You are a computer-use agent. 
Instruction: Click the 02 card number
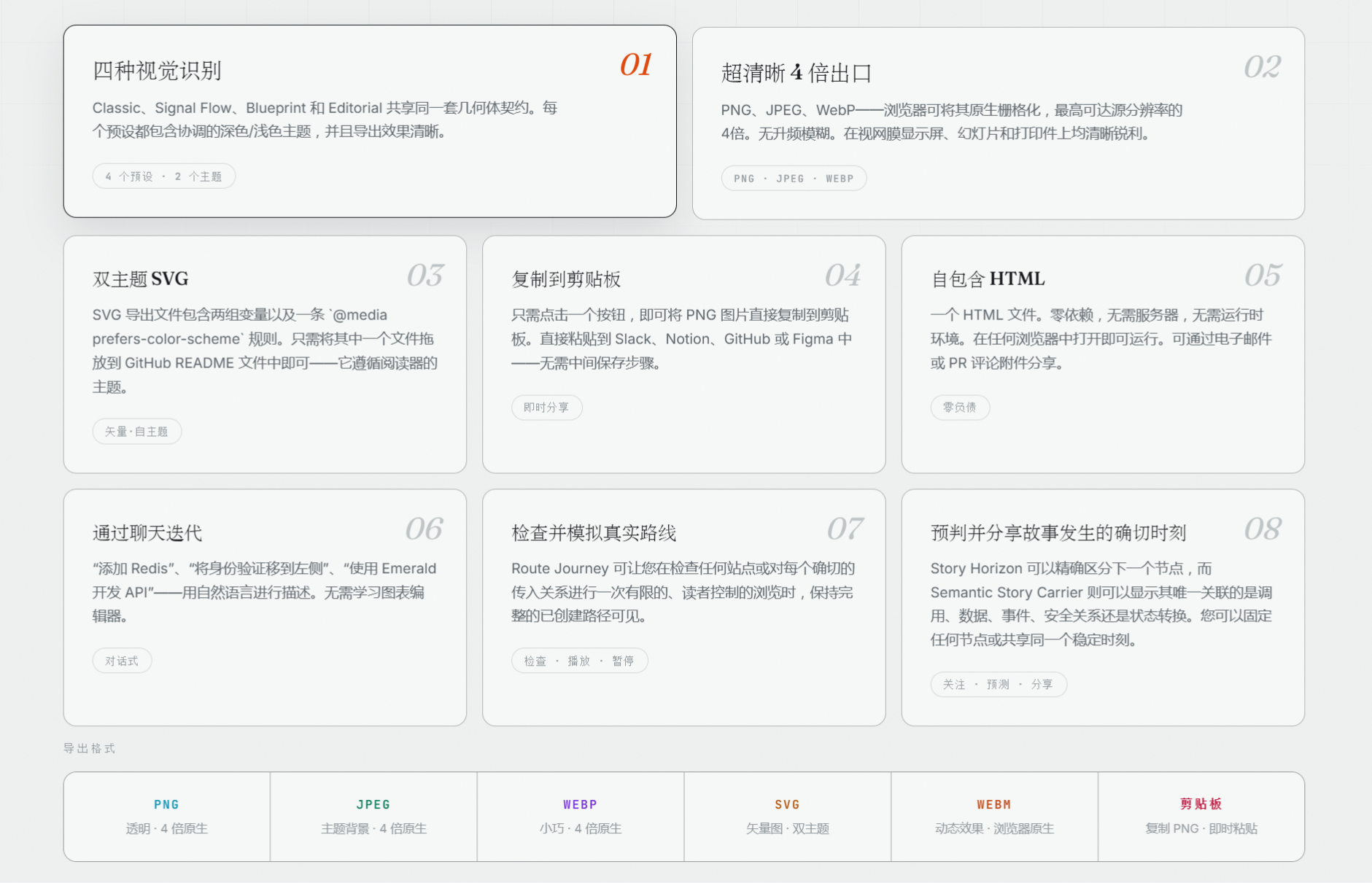(x=1262, y=67)
